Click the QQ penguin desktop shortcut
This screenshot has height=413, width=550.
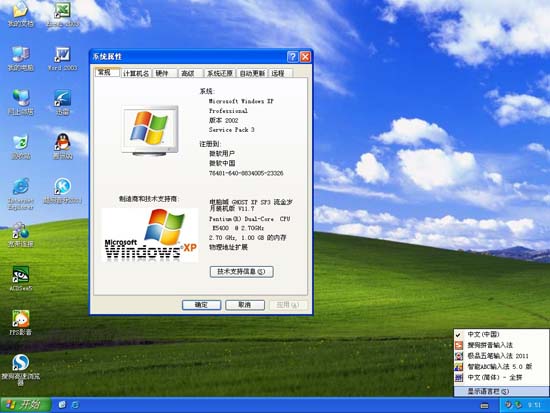tap(63, 147)
